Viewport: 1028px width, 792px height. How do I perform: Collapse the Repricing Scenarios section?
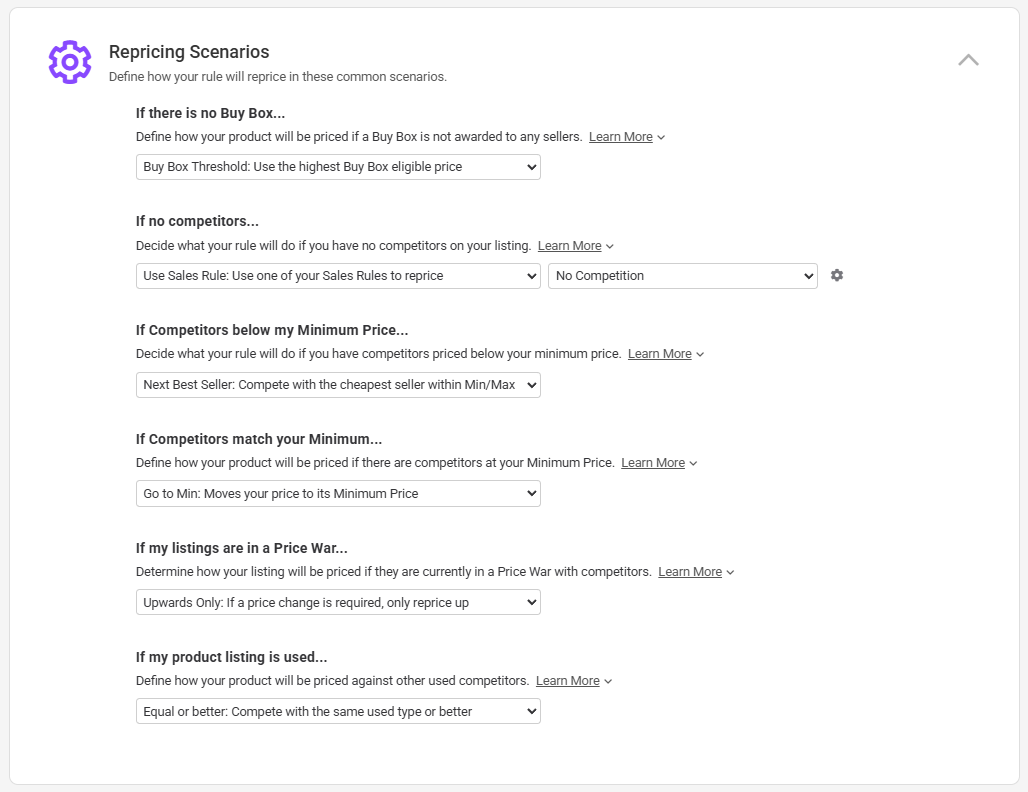[968, 60]
